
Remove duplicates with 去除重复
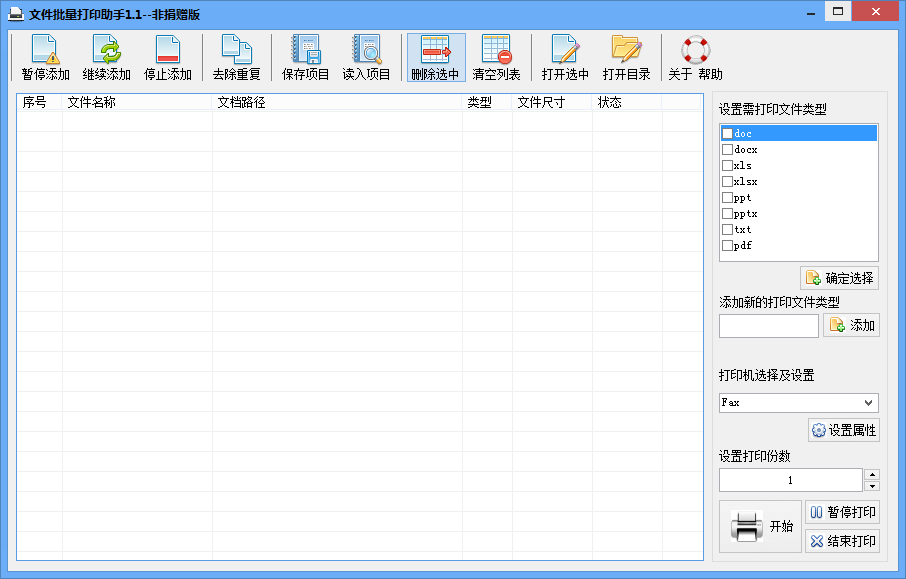[236, 57]
